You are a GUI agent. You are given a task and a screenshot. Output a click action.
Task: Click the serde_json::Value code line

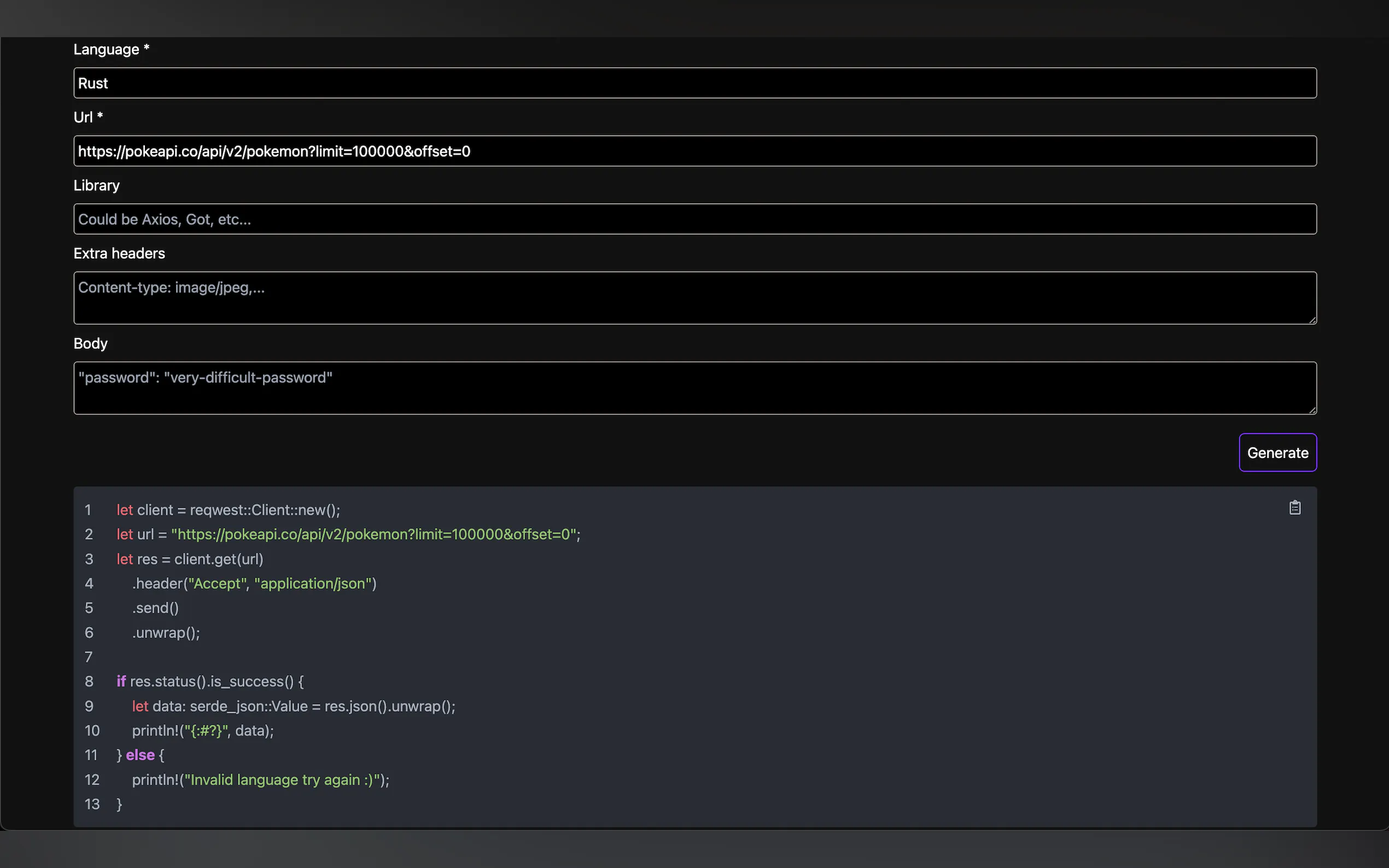pyautogui.click(x=293, y=706)
